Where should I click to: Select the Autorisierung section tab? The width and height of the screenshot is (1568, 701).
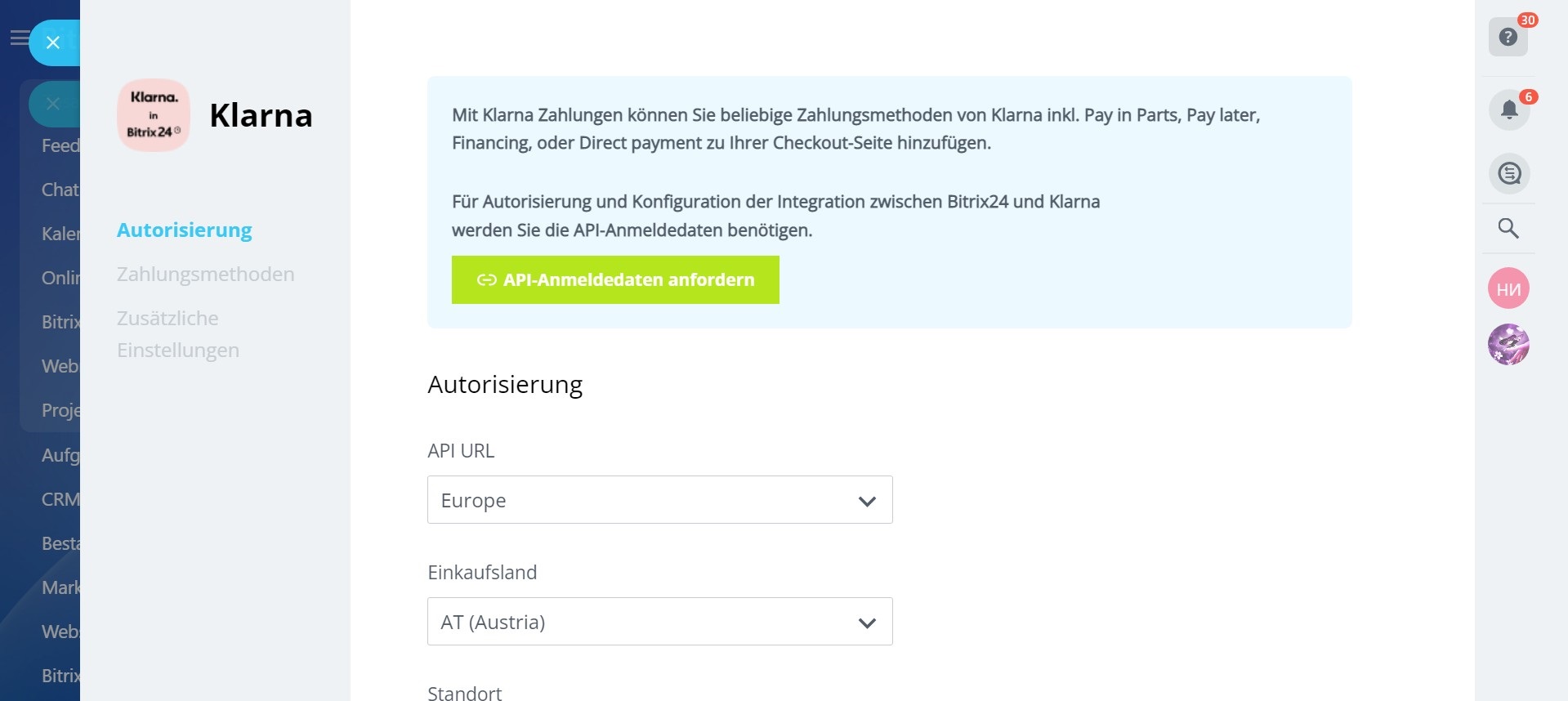tap(185, 230)
